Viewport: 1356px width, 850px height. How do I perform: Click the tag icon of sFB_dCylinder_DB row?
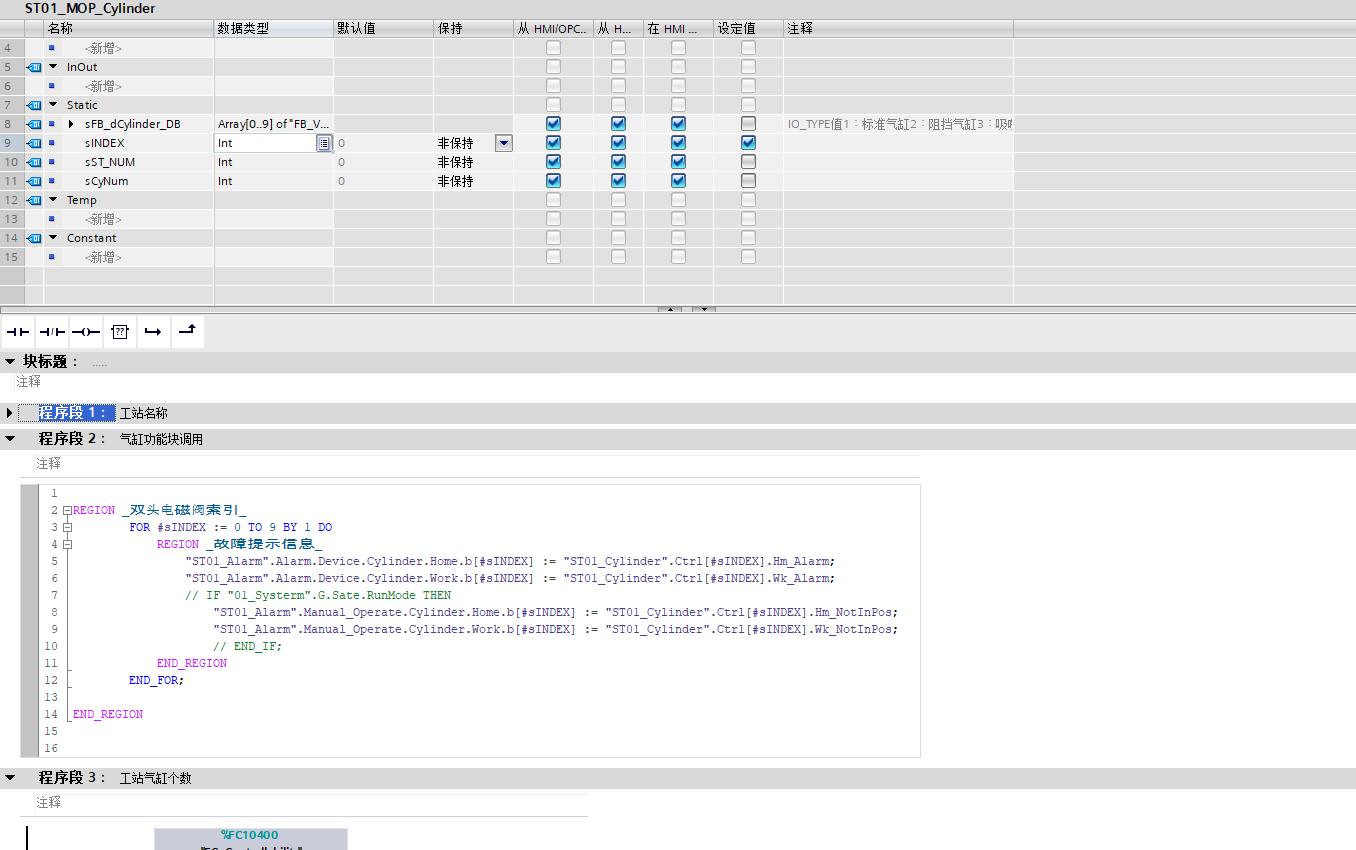[33, 124]
